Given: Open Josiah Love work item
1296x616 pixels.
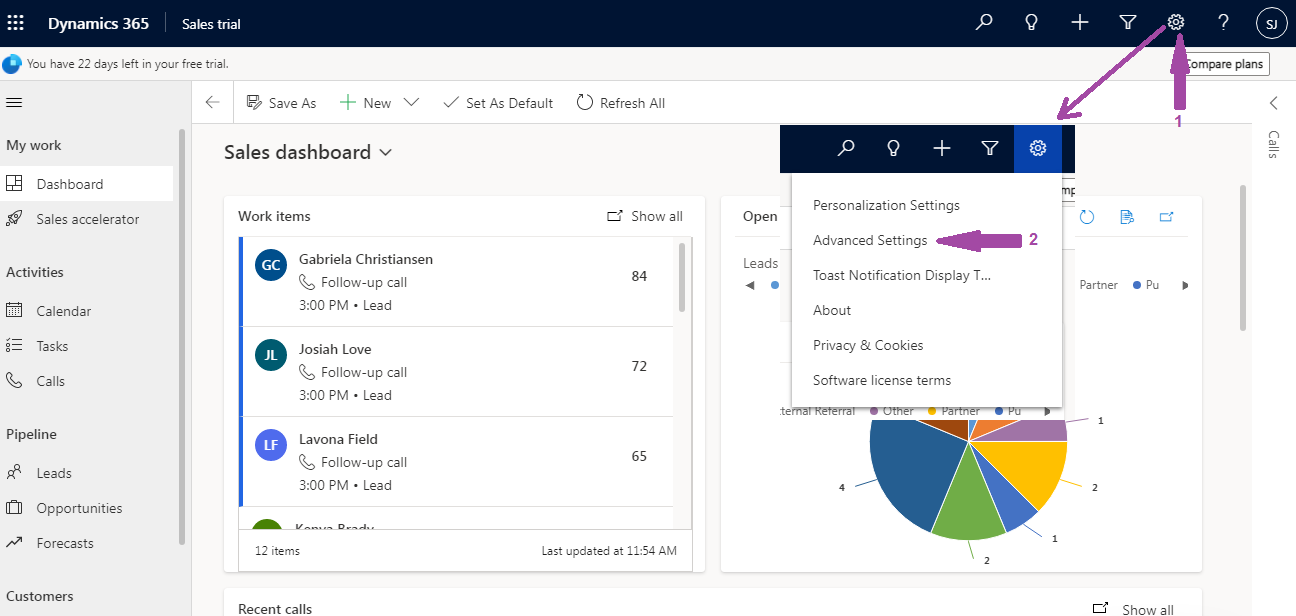Looking at the screenshot, I should (457, 372).
